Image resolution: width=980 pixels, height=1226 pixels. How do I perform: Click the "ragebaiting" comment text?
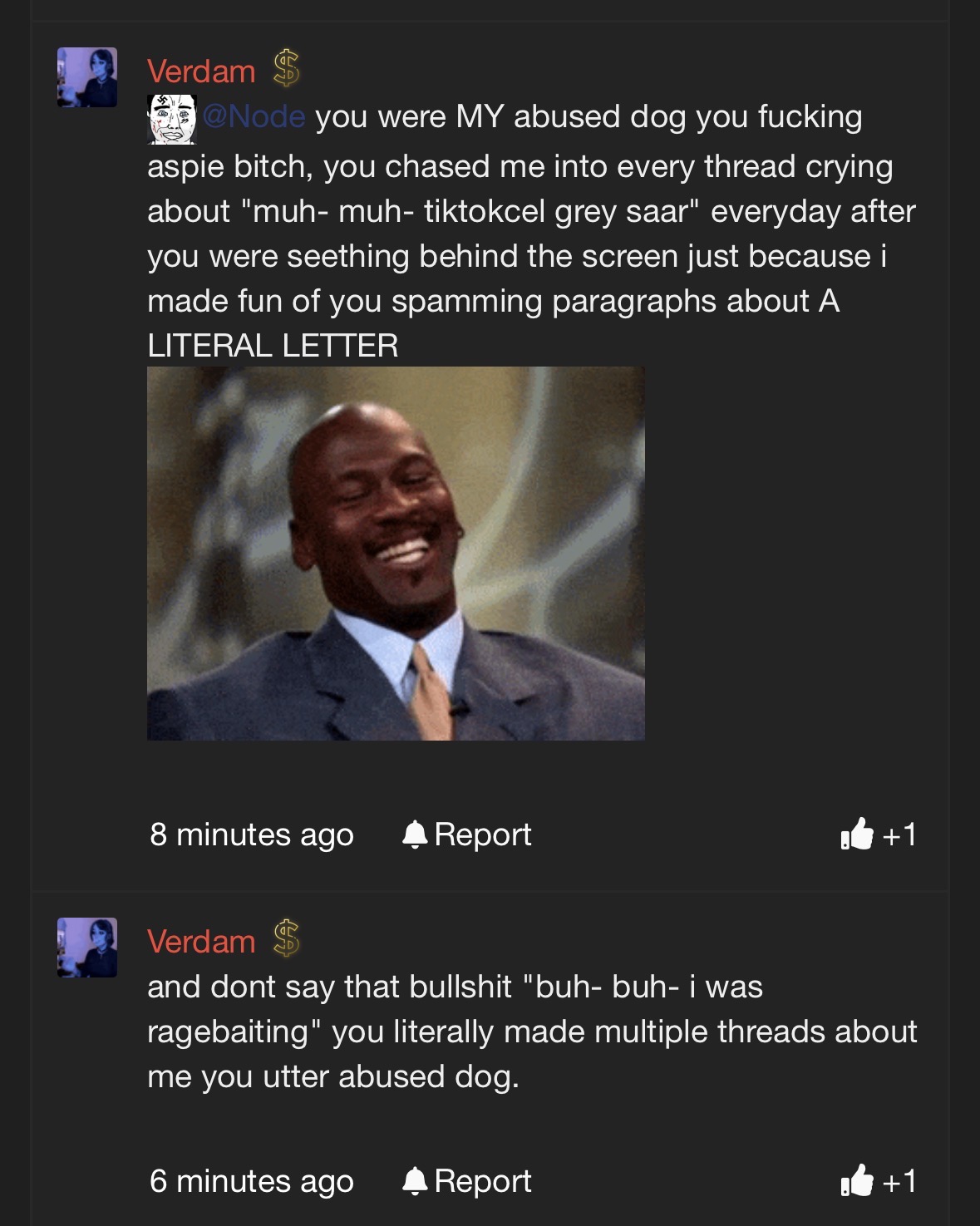tap(532, 1032)
